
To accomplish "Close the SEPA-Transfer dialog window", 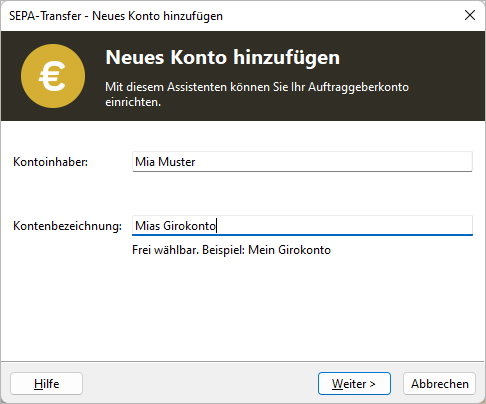I will (x=470, y=15).
